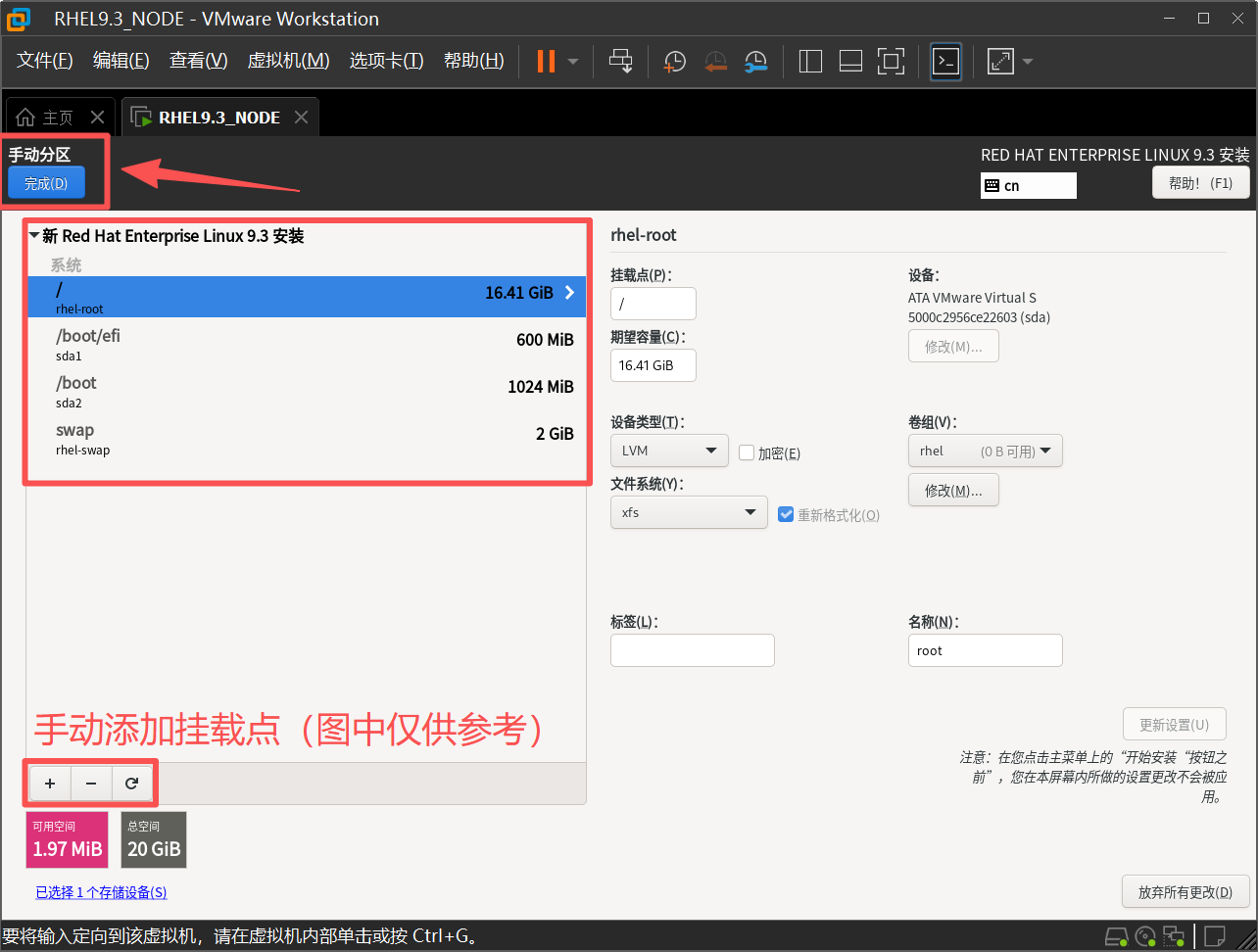Select the swap rhel-swap partition
The height and width of the screenshot is (952, 1258).
point(307,438)
